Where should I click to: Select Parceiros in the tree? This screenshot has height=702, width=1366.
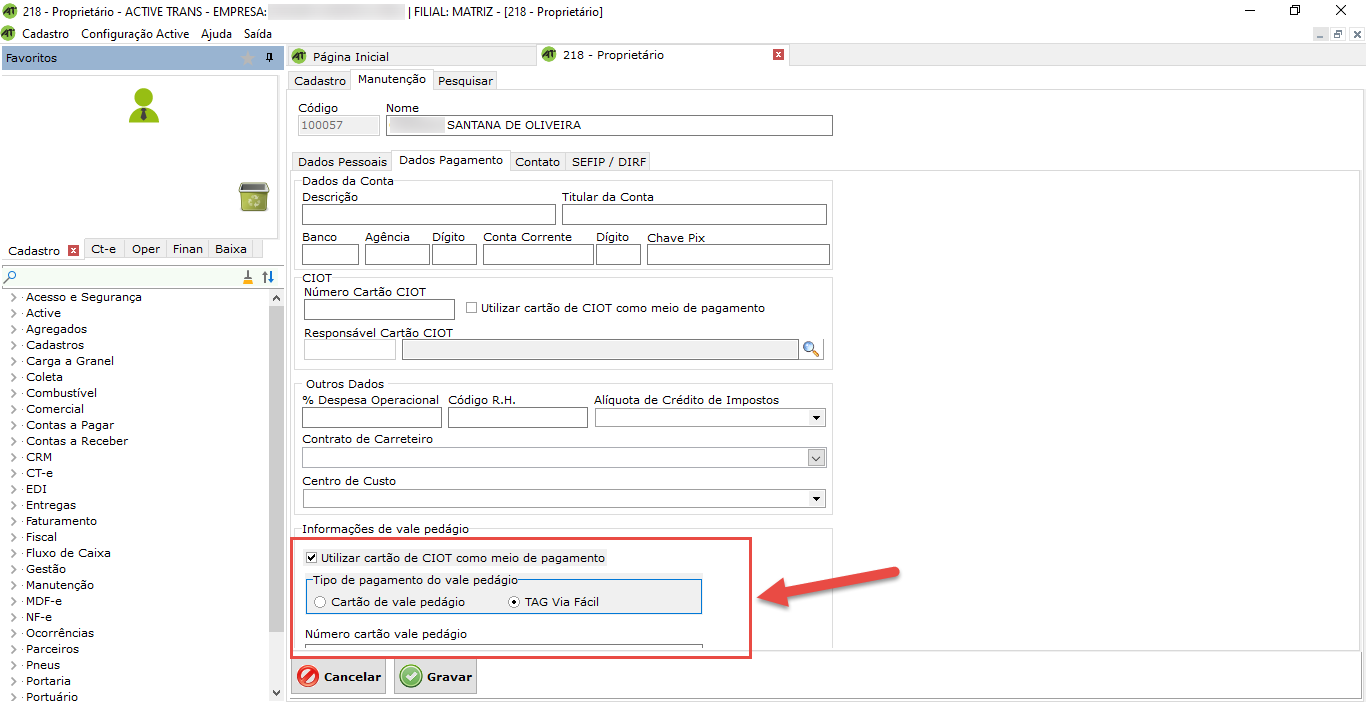point(52,649)
